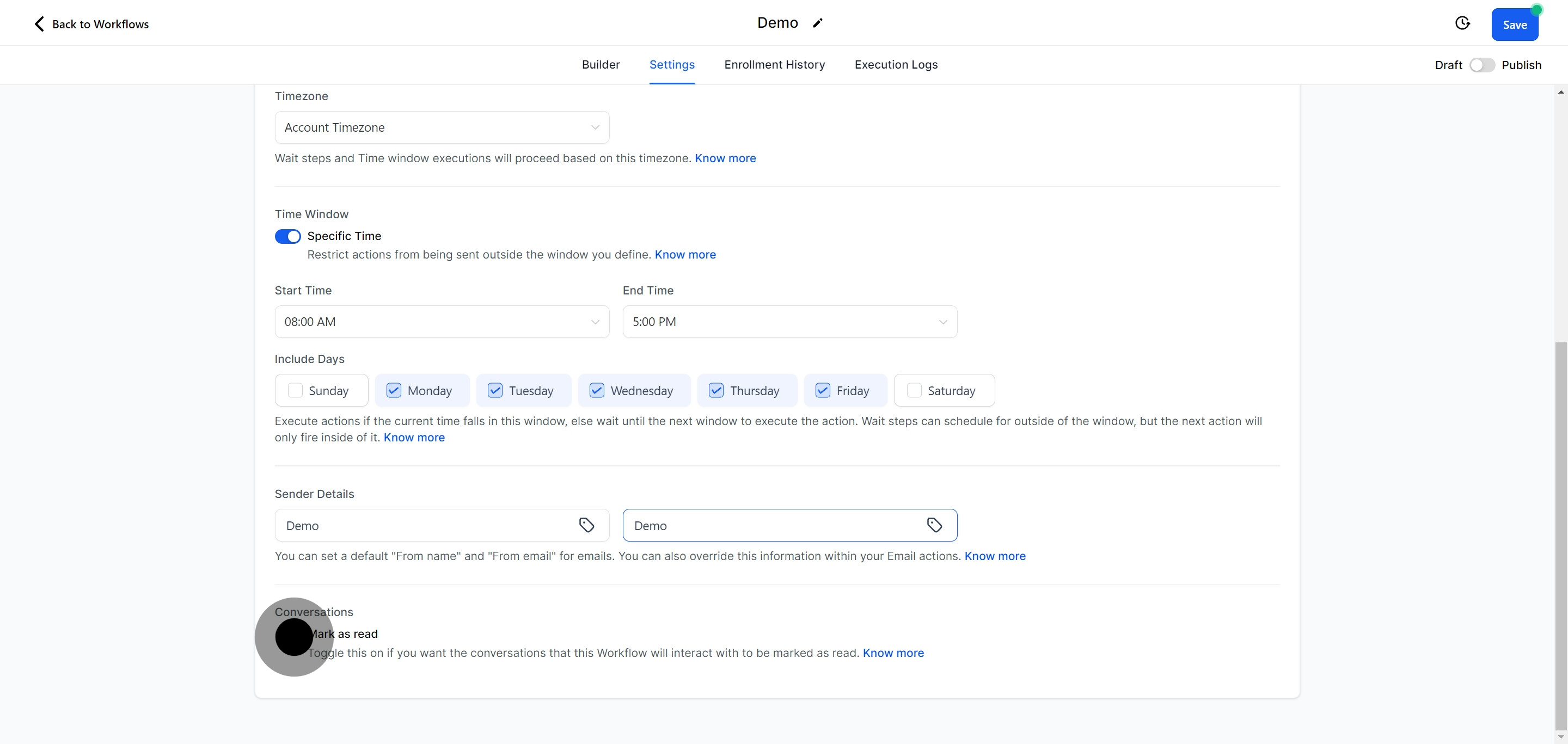The height and width of the screenshot is (744, 1568).
Task: Open Know more link under Conversations
Action: [x=893, y=653]
